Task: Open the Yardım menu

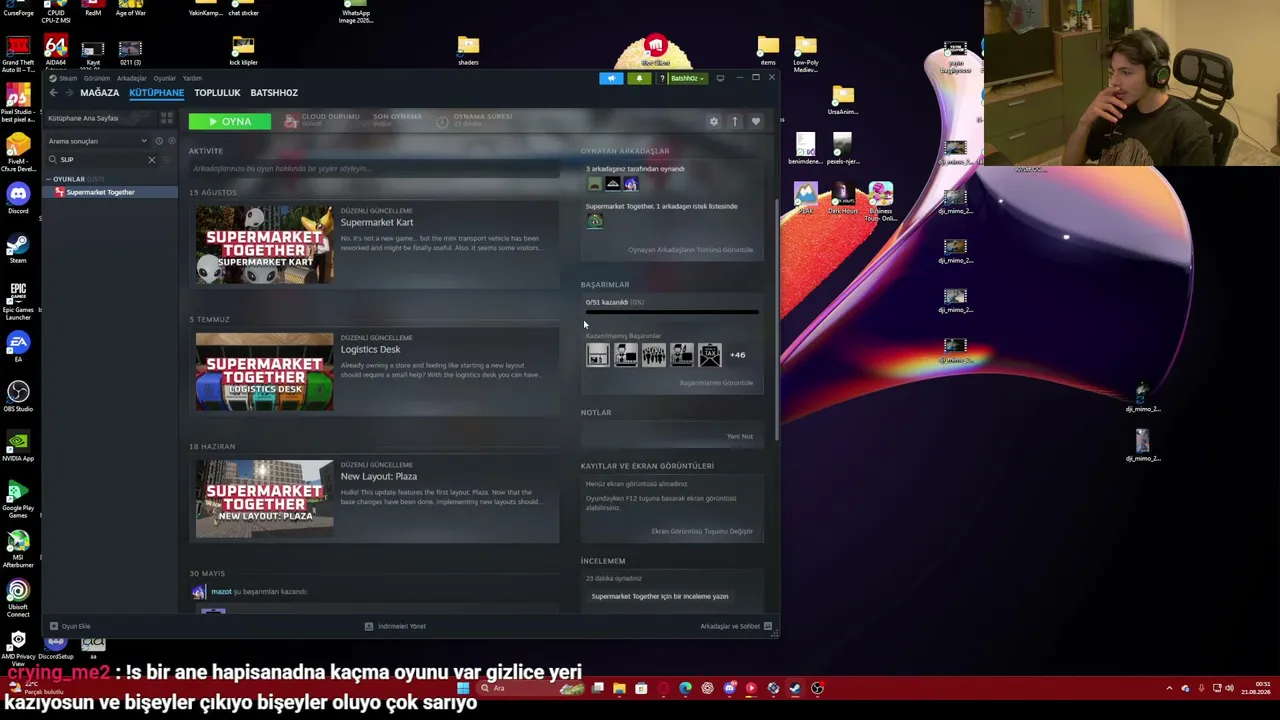Action: tap(192, 78)
